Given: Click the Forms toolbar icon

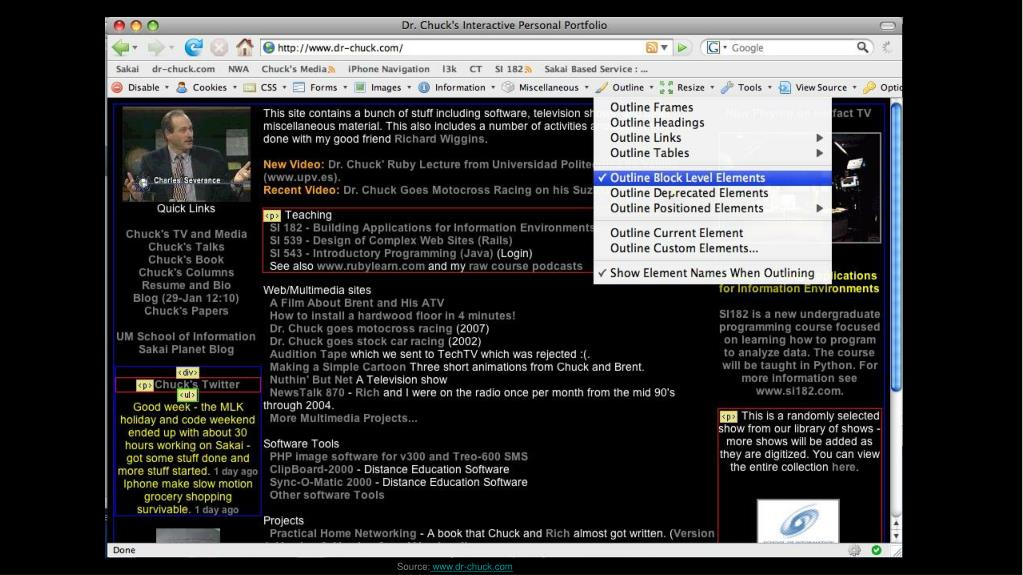Looking at the screenshot, I should coord(299,87).
